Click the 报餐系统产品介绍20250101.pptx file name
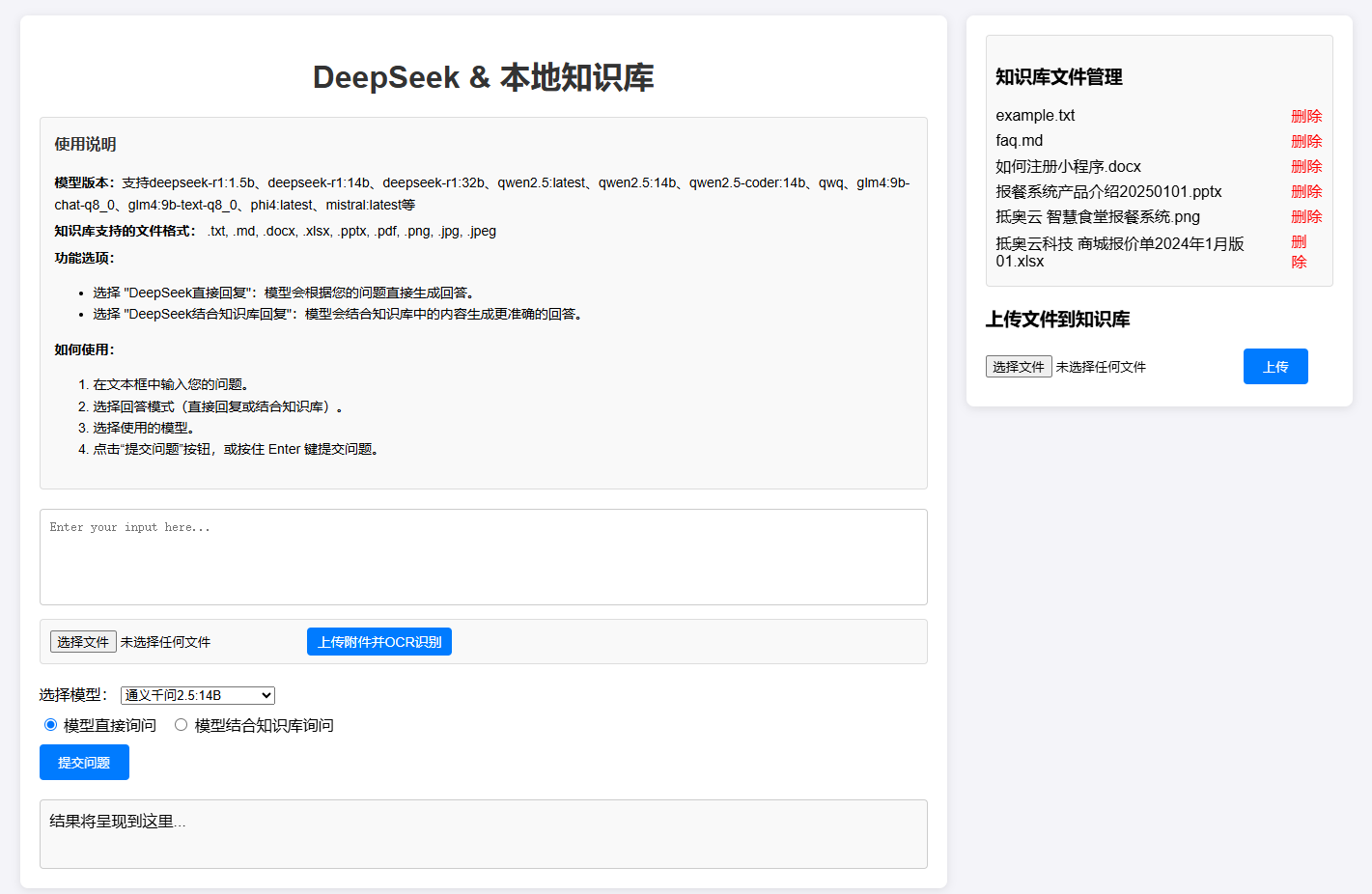This screenshot has width=1372, height=894. [x=1108, y=191]
